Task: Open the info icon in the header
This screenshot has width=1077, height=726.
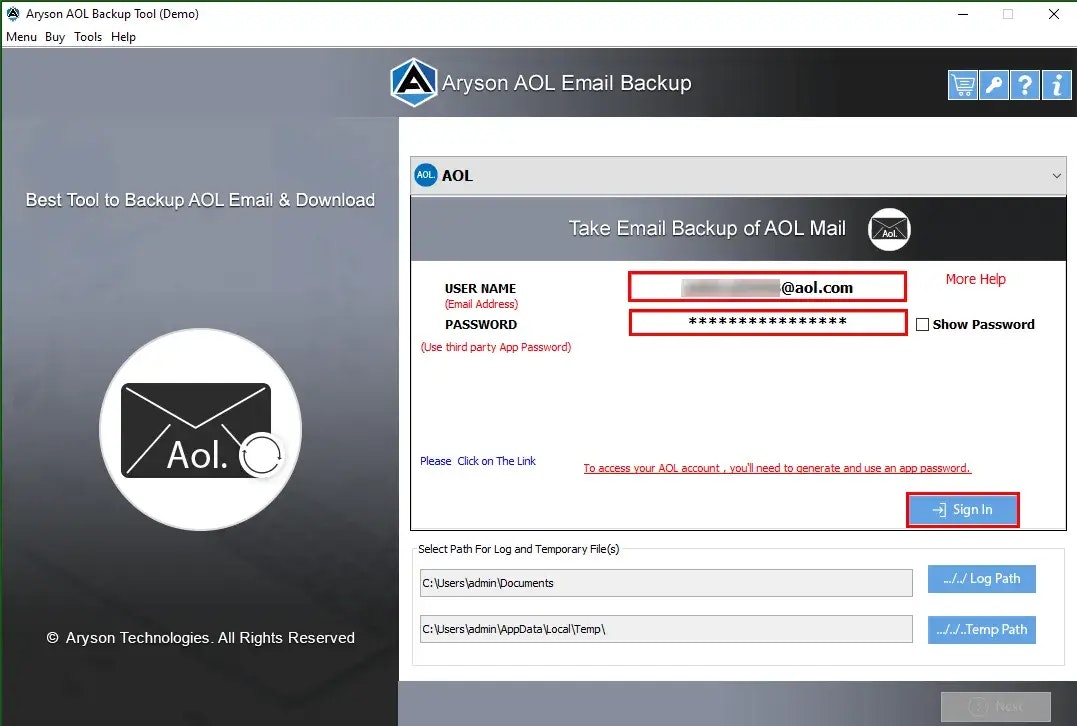Action: (x=1056, y=85)
